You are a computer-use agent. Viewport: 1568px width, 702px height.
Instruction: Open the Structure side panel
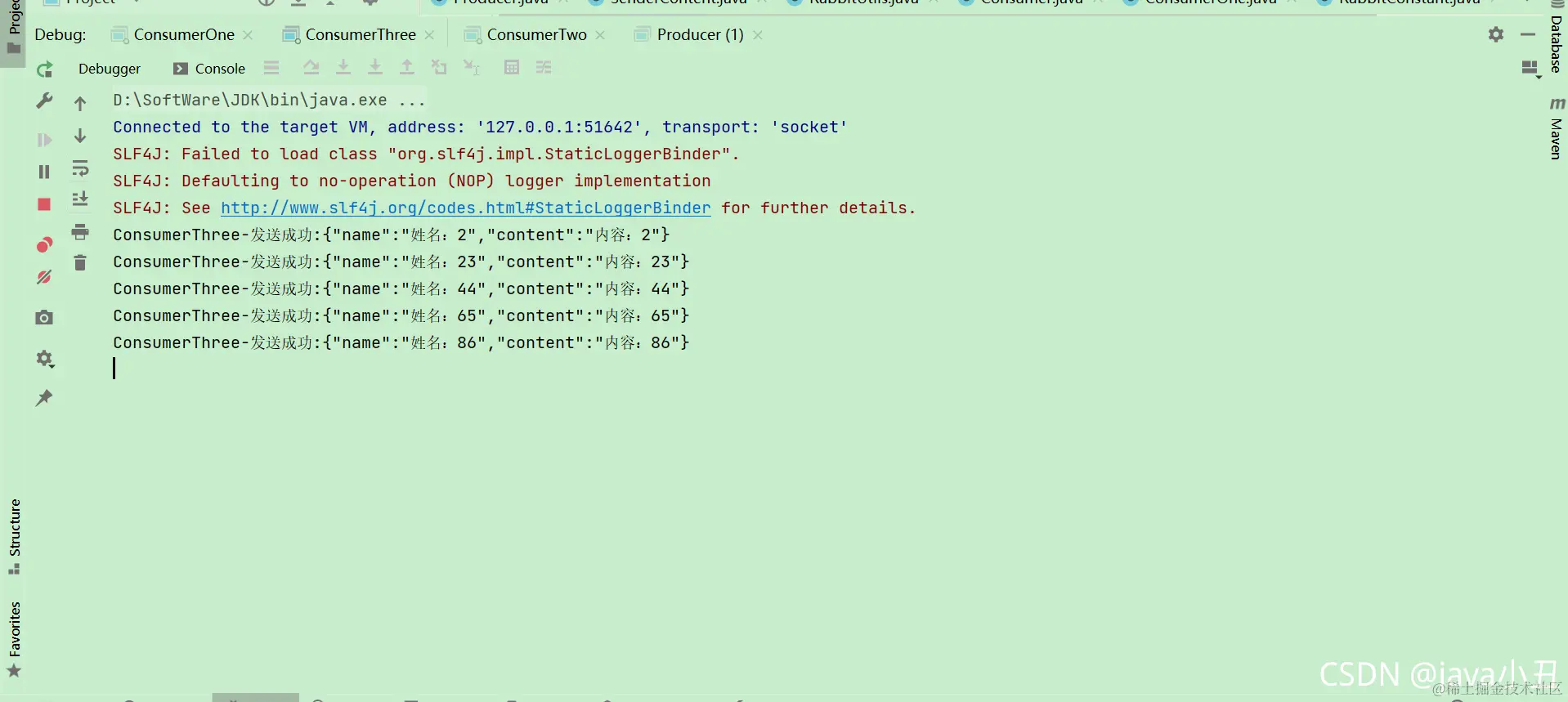tap(14, 536)
